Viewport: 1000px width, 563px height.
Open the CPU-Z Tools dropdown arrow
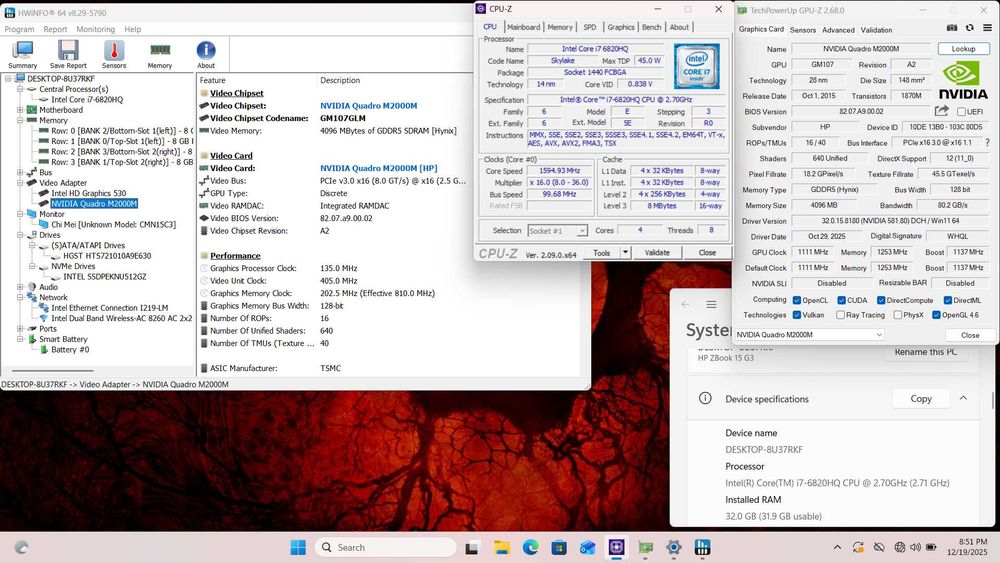[x=625, y=252]
